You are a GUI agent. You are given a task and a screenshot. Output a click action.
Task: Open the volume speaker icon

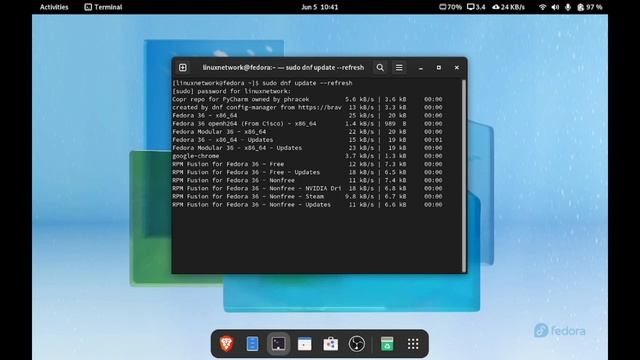[555, 7]
